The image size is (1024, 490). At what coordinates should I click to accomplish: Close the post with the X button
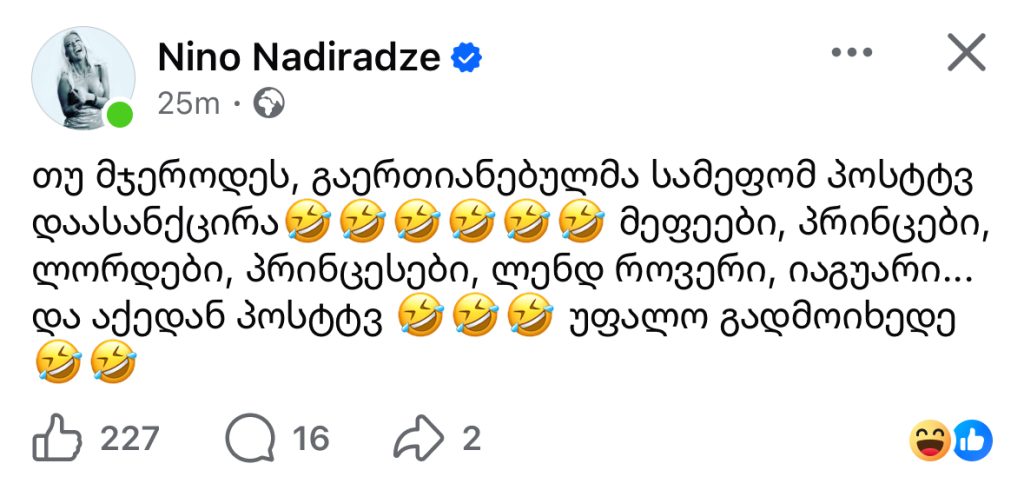click(x=965, y=52)
